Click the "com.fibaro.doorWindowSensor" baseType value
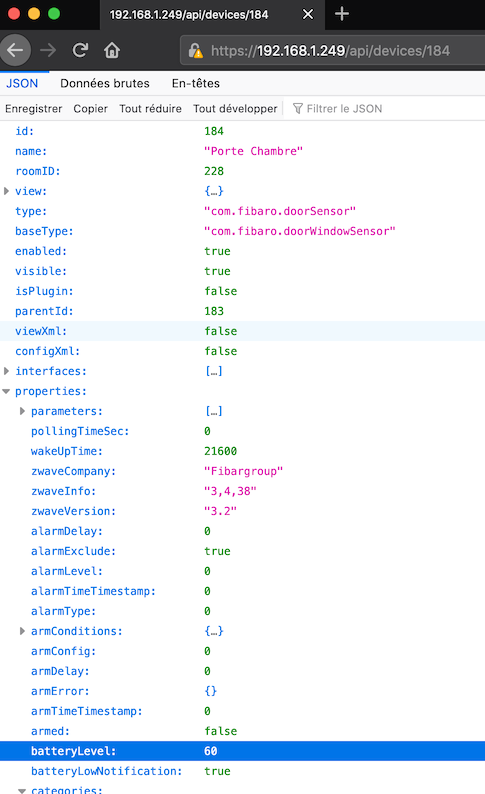 (x=300, y=231)
